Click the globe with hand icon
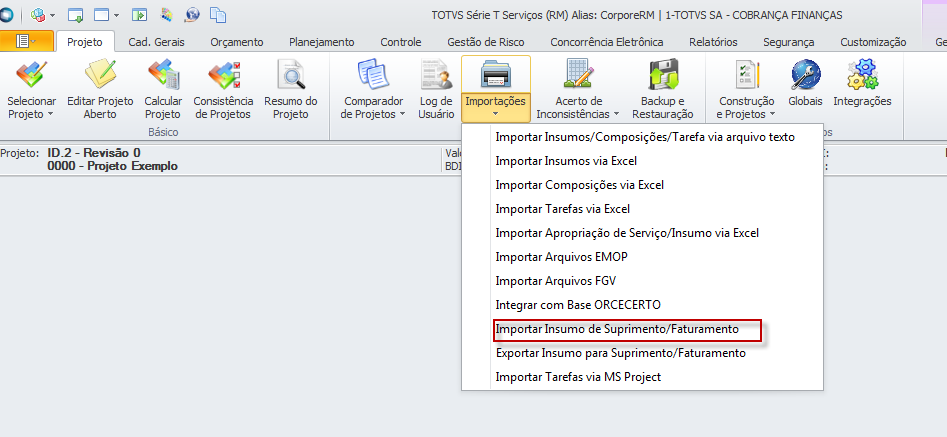This screenshot has width=947, height=437. coord(193,14)
